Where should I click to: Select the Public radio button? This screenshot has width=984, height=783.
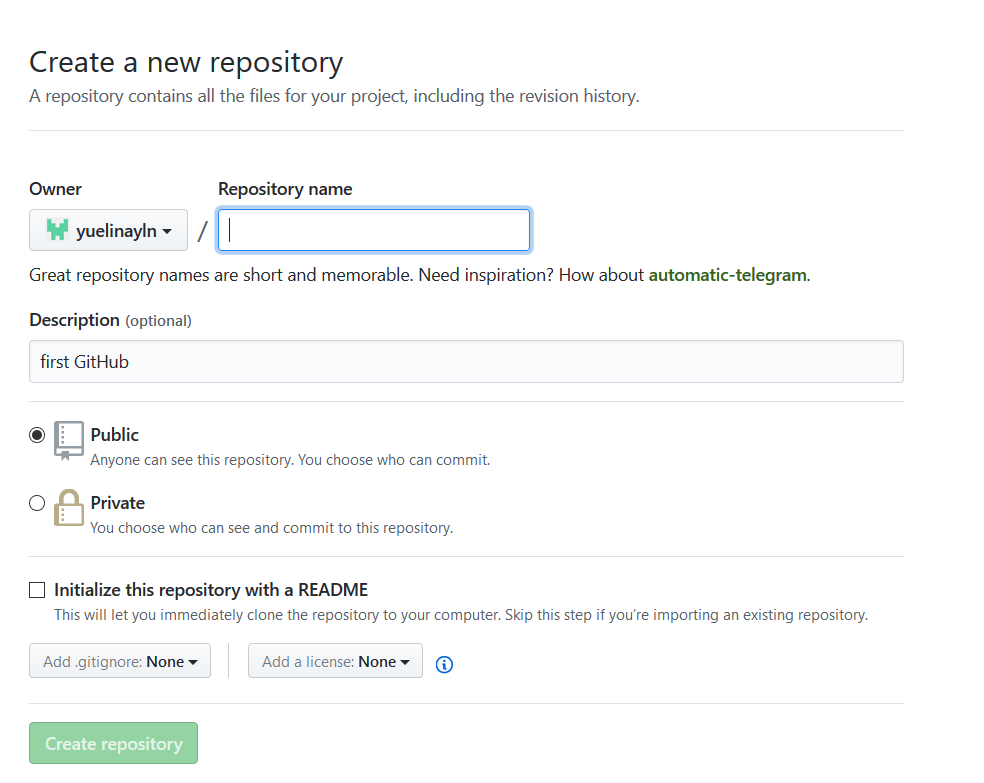[37, 435]
